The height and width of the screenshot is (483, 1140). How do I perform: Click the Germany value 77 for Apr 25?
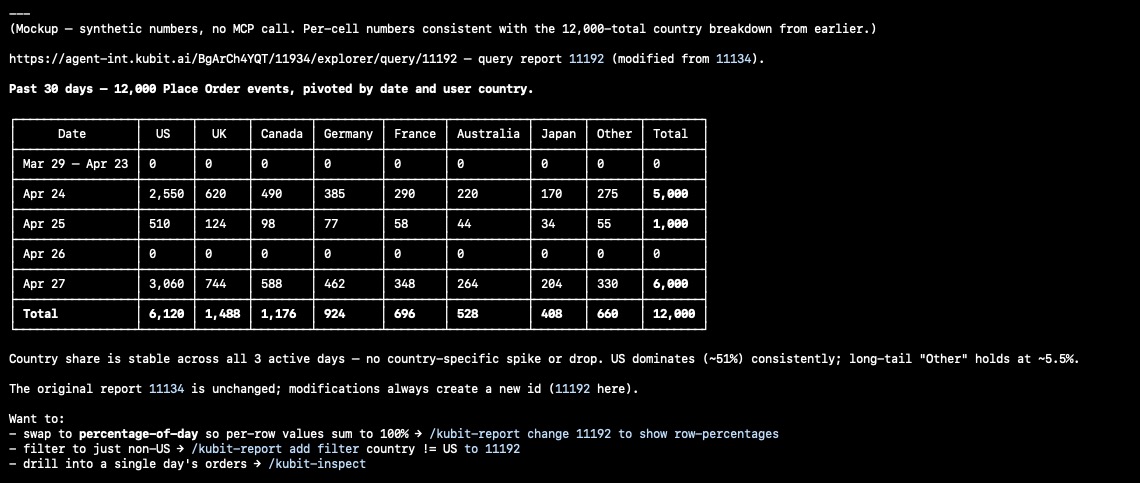point(331,224)
